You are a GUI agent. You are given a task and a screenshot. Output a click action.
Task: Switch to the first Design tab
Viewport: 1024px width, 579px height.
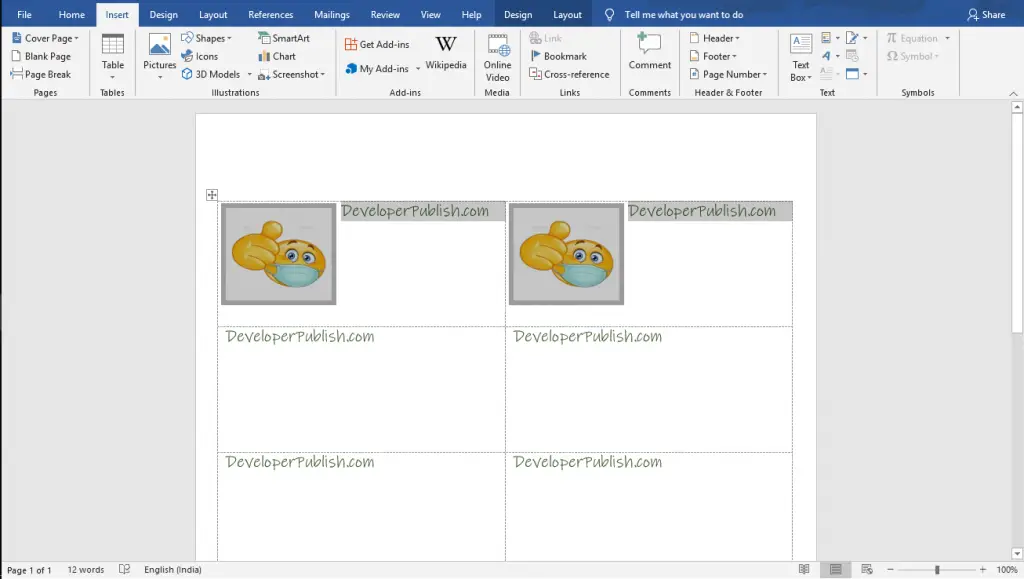pos(163,14)
